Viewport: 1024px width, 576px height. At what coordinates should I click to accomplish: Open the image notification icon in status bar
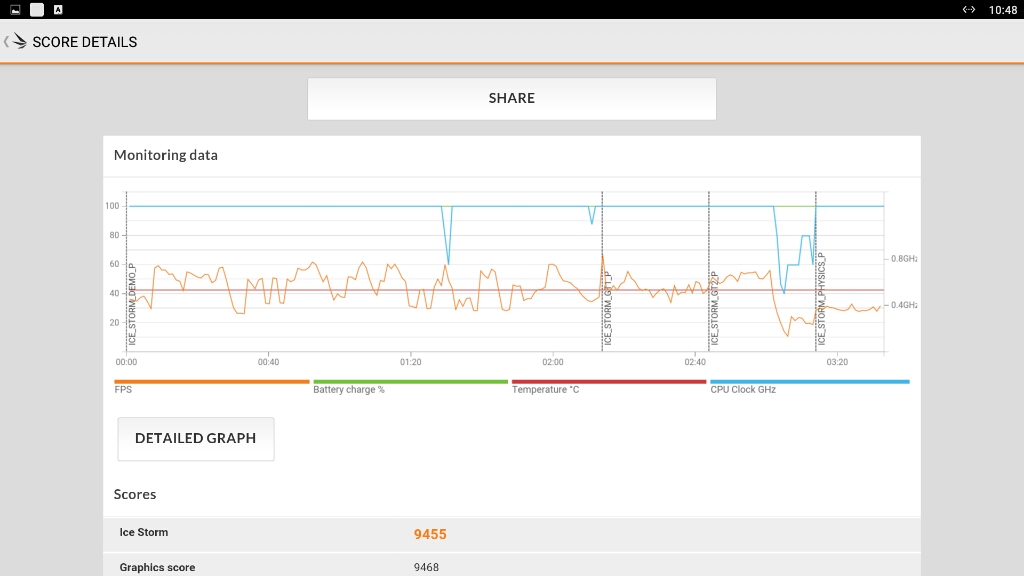[x=15, y=10]
